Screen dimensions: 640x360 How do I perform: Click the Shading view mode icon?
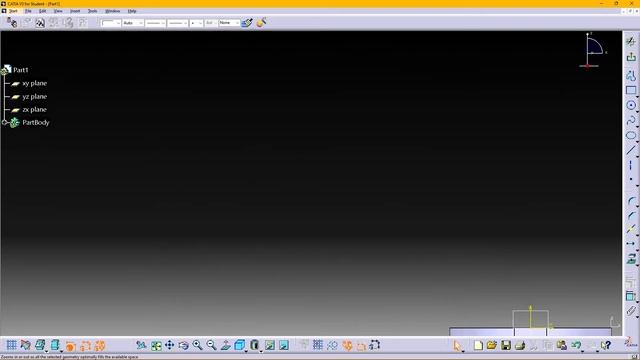coord(254,345)
